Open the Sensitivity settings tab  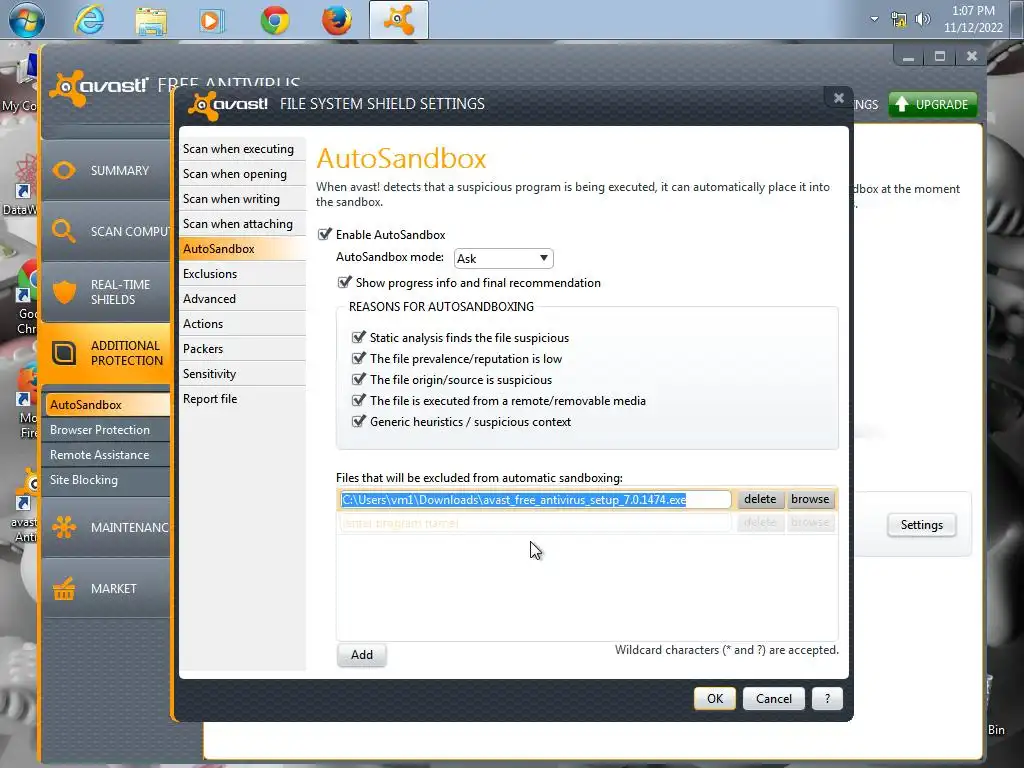point(242,374)
